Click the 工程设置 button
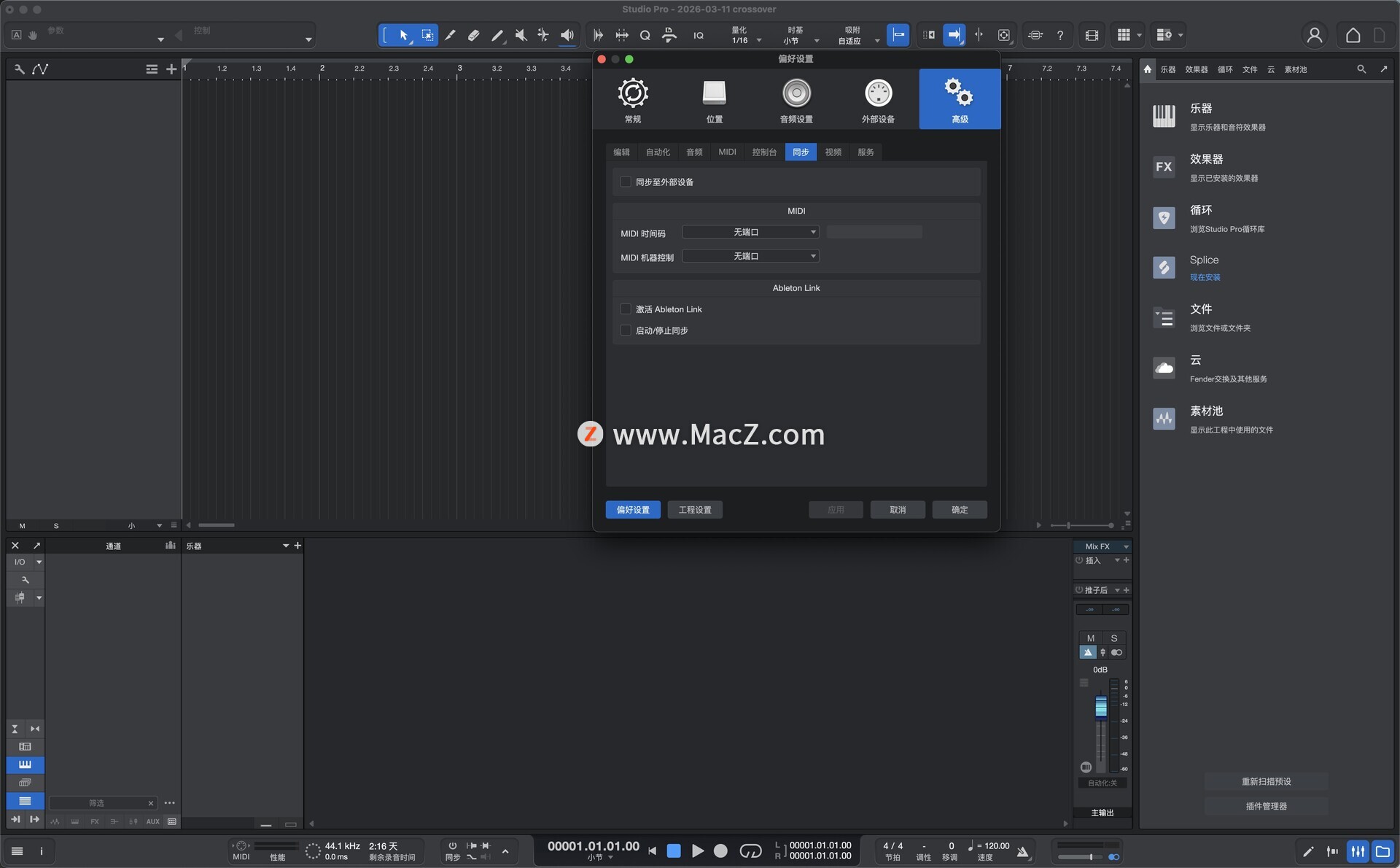 click(694, 510)
